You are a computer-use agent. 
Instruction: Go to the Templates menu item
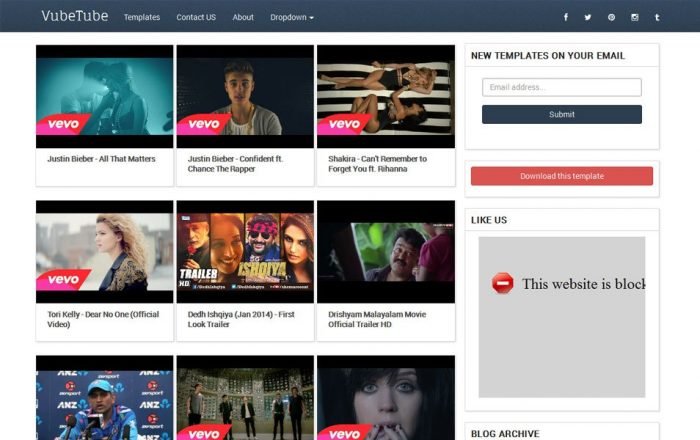[x=142, y=17]
